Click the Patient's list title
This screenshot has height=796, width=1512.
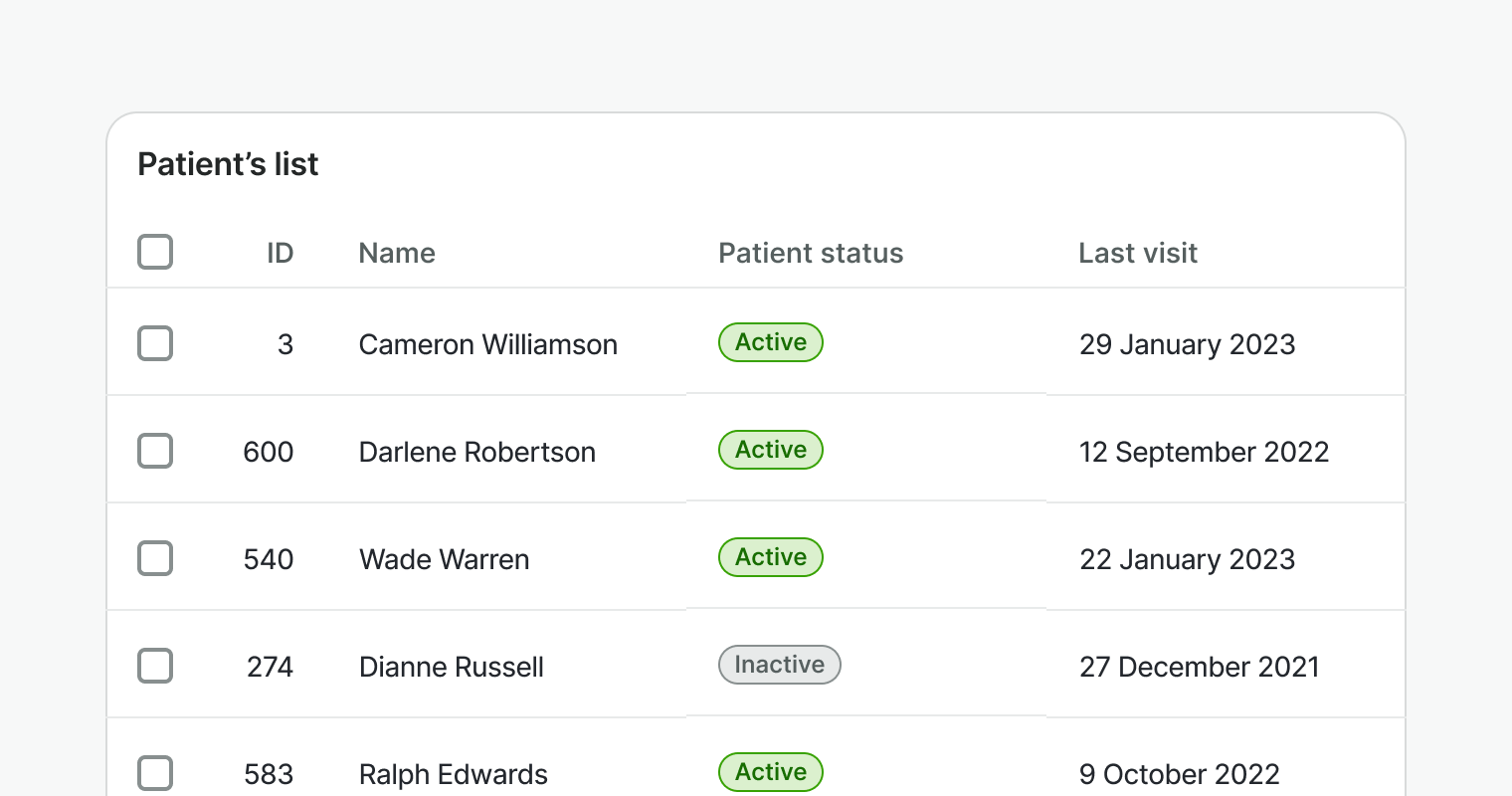click(x=228, y=164)
